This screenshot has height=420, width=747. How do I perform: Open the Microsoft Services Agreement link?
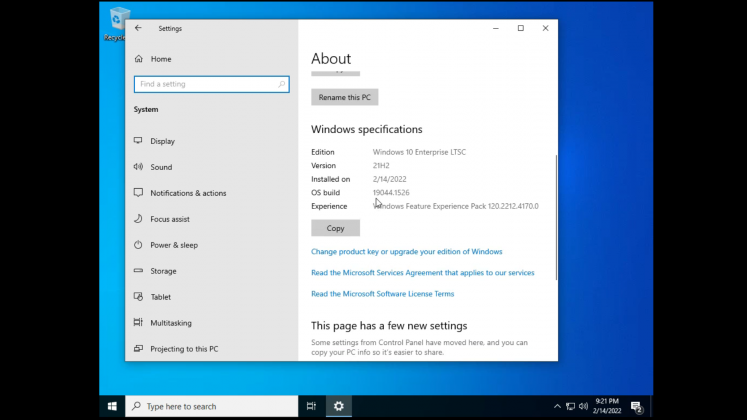pyautogui.click(x=423, y=272)
